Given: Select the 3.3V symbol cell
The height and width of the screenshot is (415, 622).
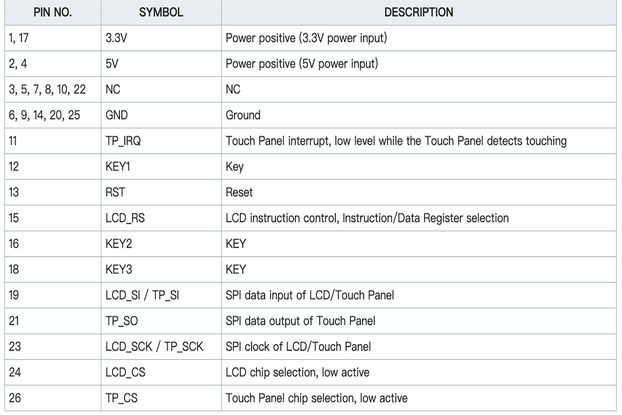Looking at the screenshot, I should 161,38.
